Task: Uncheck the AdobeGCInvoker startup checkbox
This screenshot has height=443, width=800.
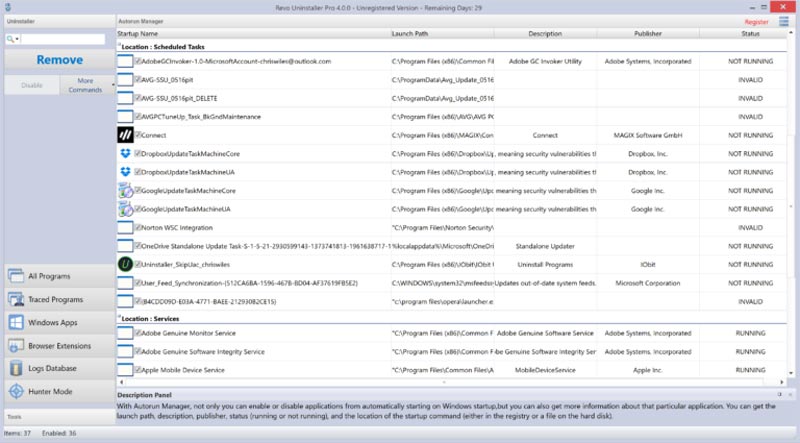Action: pos(138,61)
